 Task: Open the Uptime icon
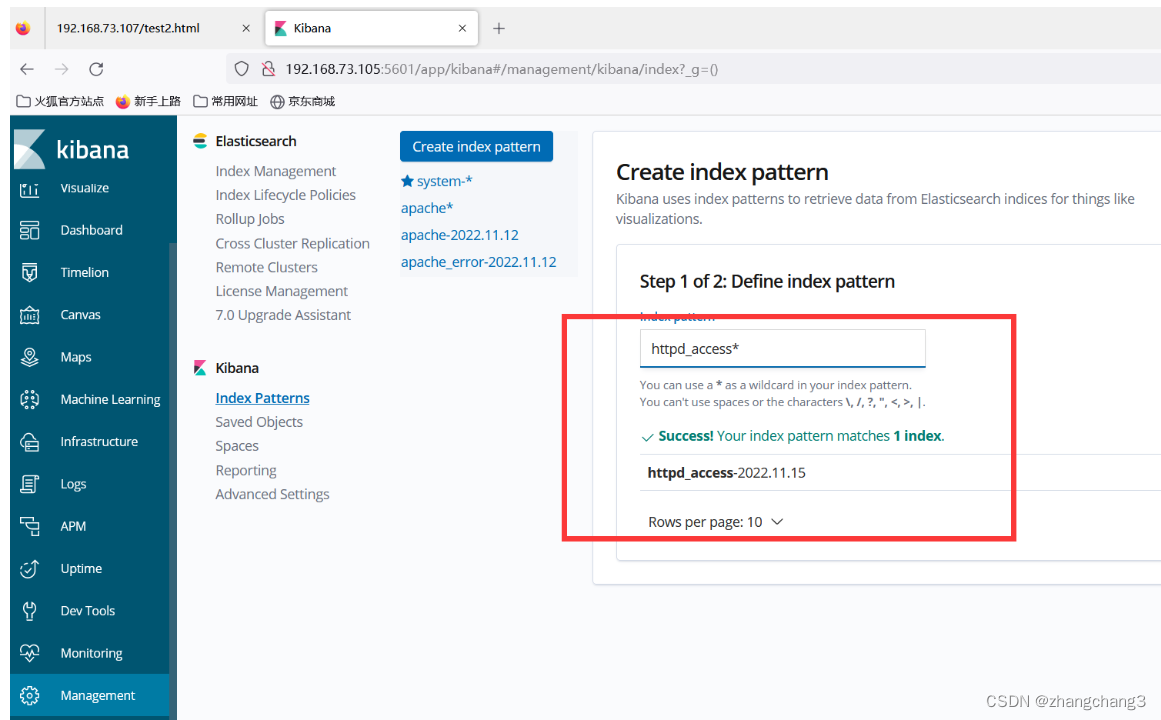[30, 568]
